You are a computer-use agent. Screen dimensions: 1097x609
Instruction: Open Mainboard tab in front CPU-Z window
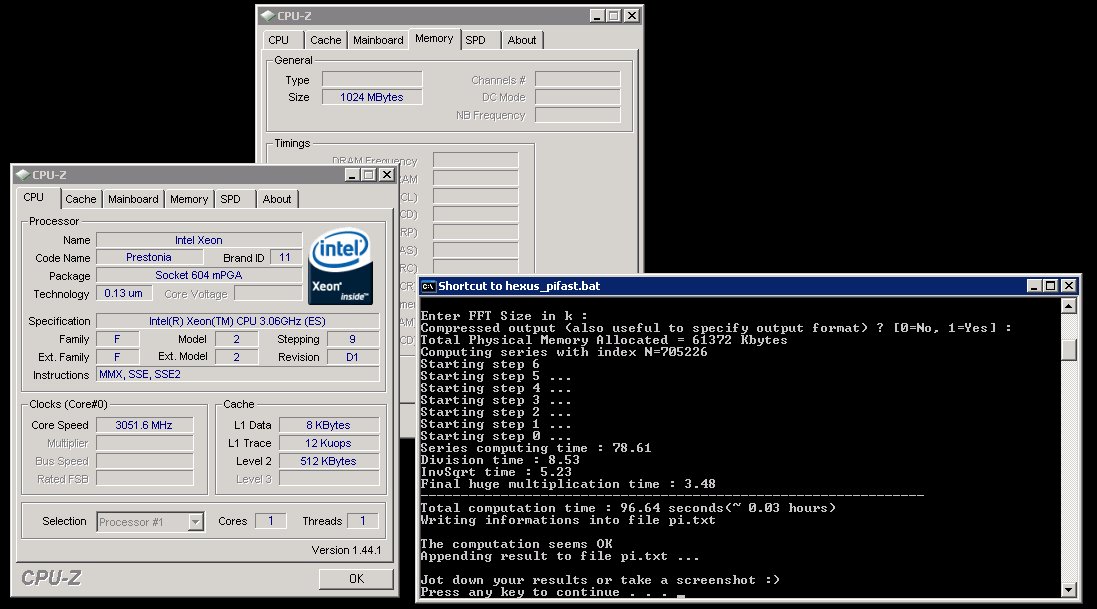(133, 200)
